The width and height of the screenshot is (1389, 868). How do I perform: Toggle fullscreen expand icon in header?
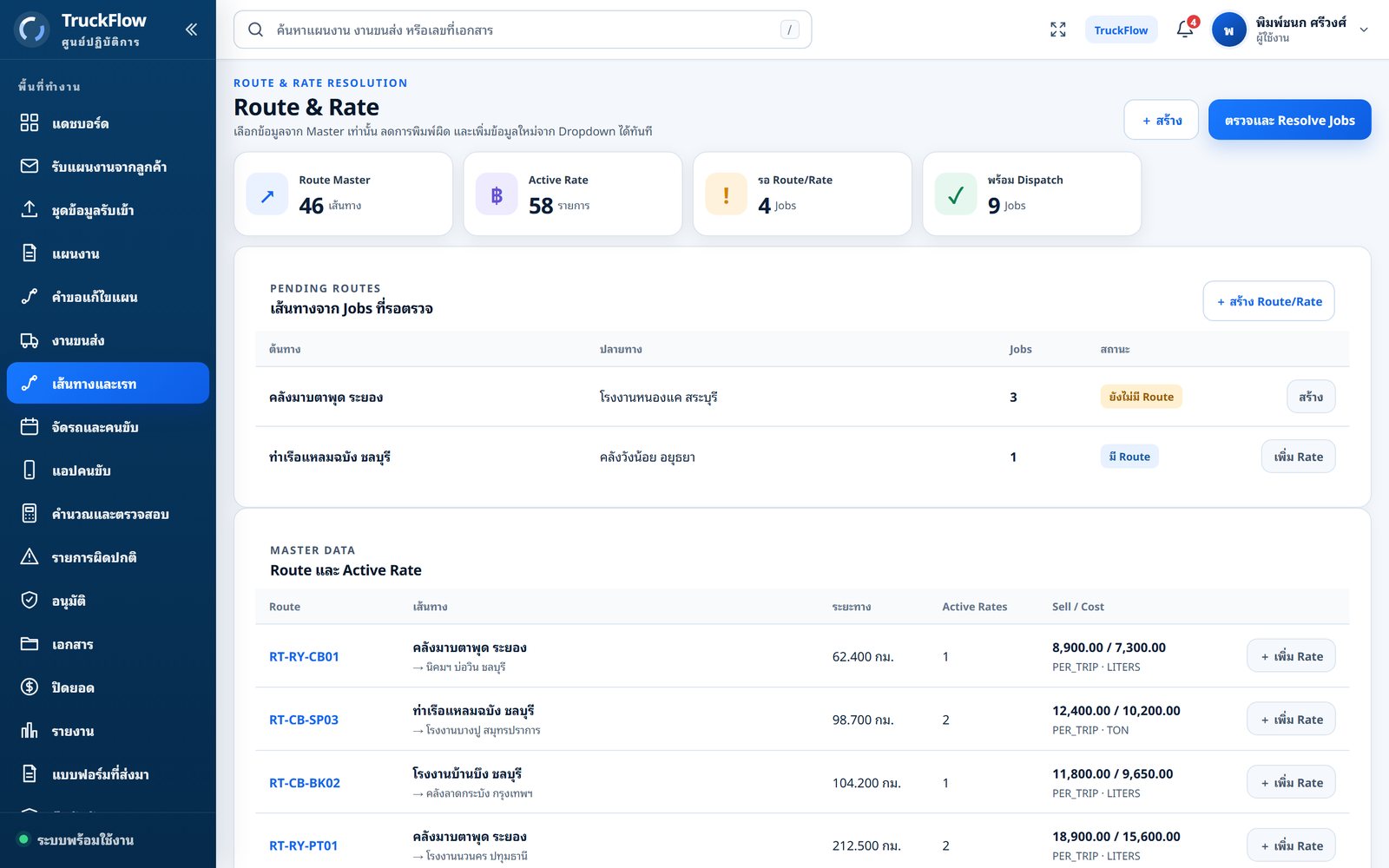coord(1057,30)
